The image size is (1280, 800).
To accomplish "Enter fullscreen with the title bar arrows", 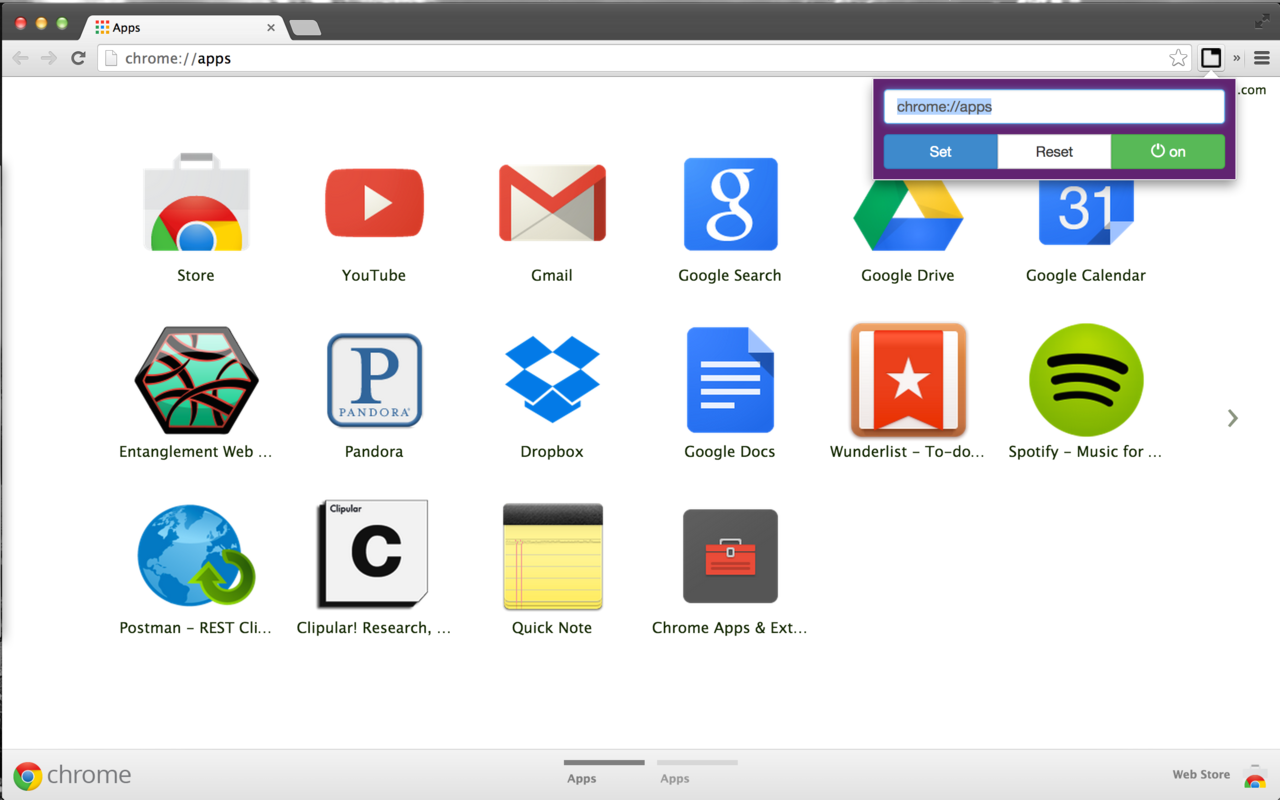I will coord(1261,22).
